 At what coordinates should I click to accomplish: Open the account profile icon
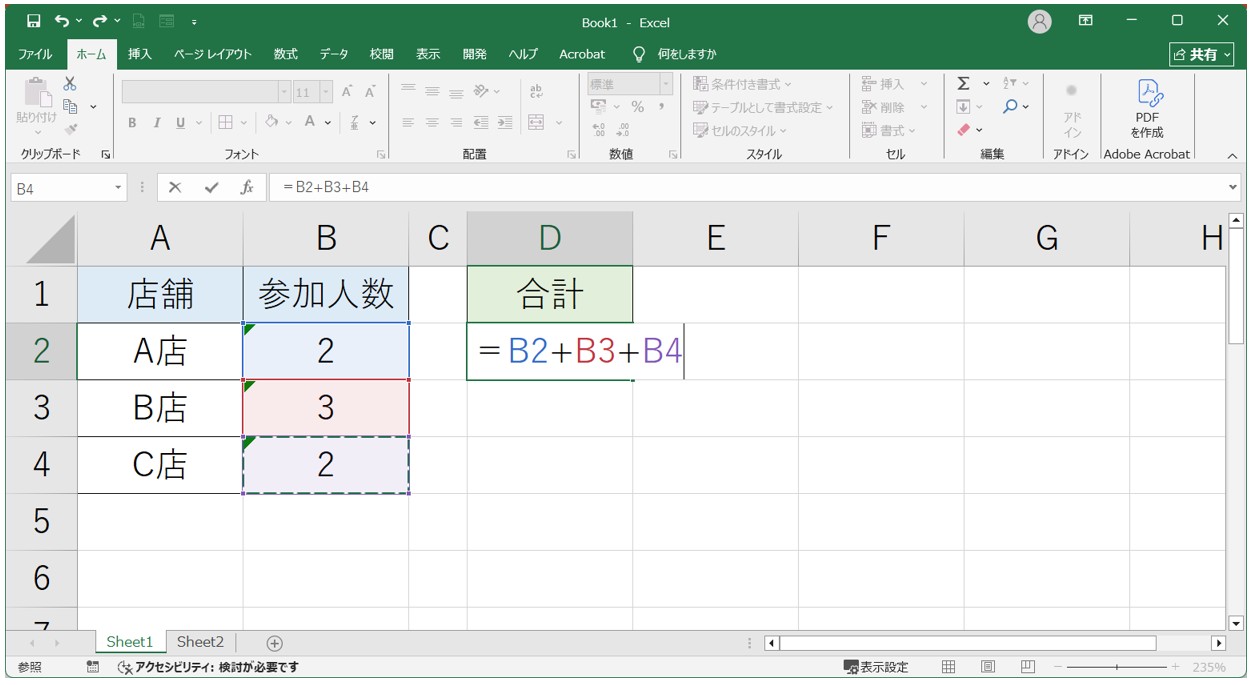click(x=1040, y=21)
